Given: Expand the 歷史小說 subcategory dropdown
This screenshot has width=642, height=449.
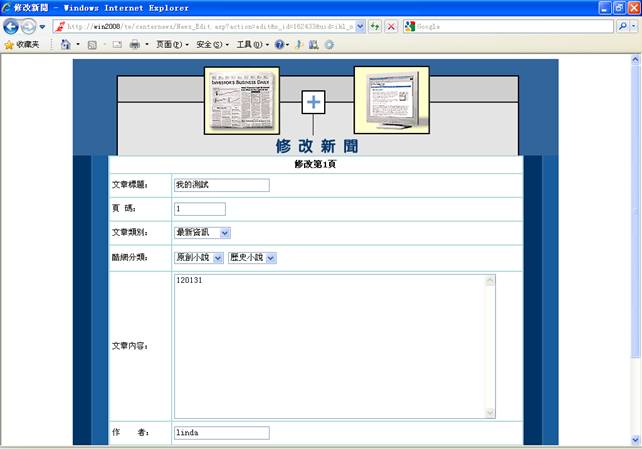Looking at the screenshot, I should 252,258.
